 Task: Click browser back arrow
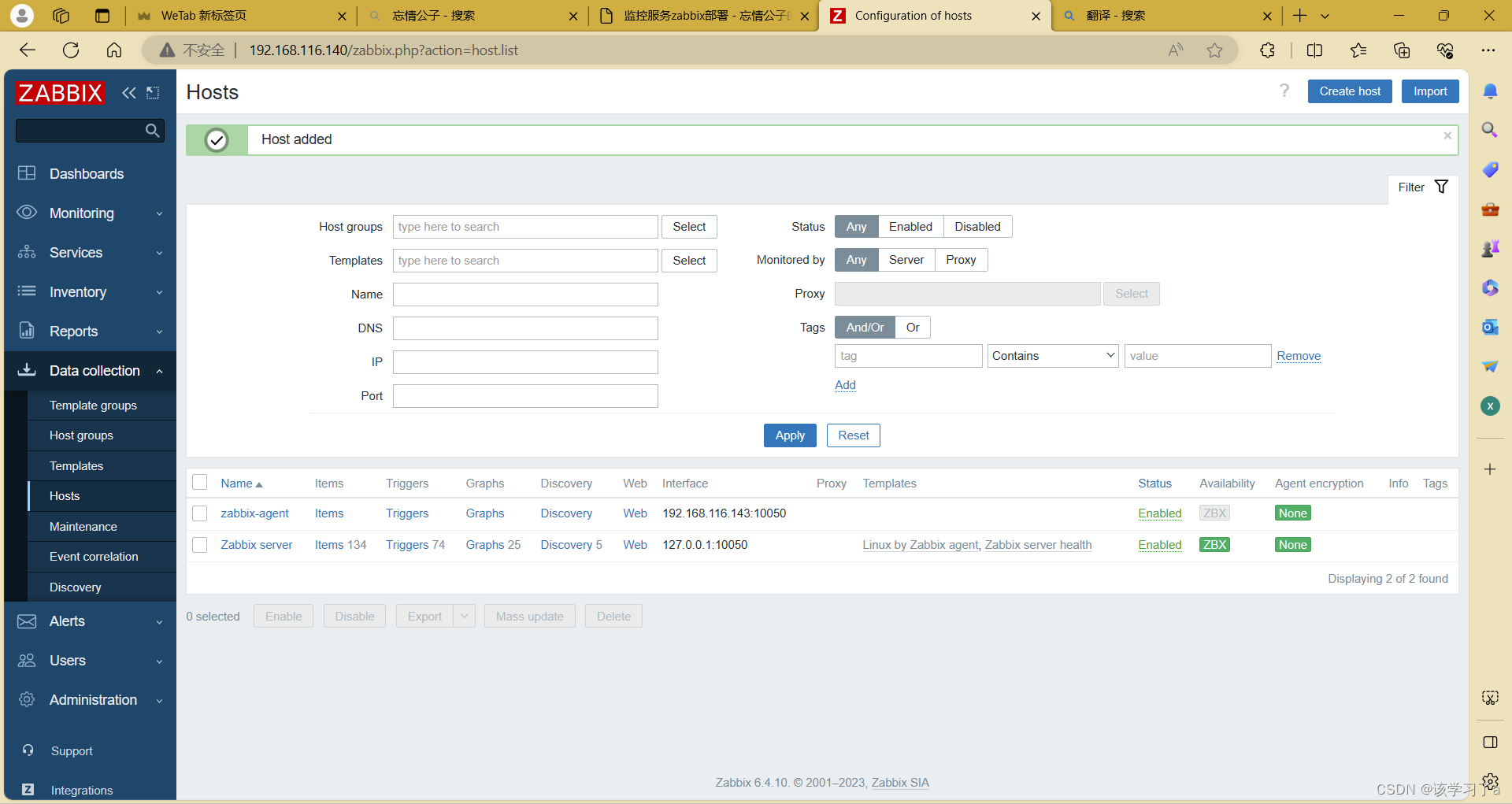[28, 50]
